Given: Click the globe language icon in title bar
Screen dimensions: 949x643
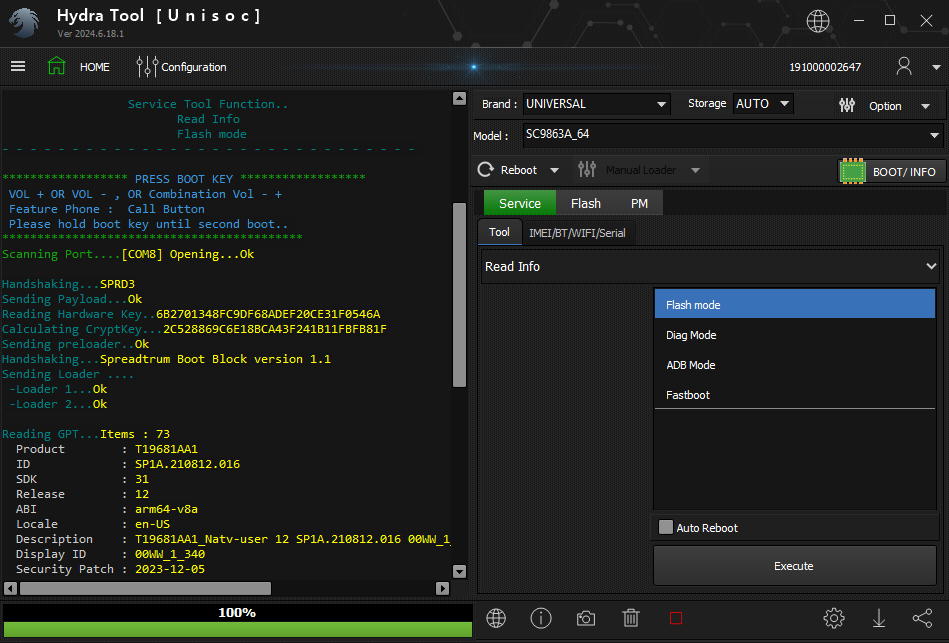Looking at the screenshot, I should pos(818,21).
